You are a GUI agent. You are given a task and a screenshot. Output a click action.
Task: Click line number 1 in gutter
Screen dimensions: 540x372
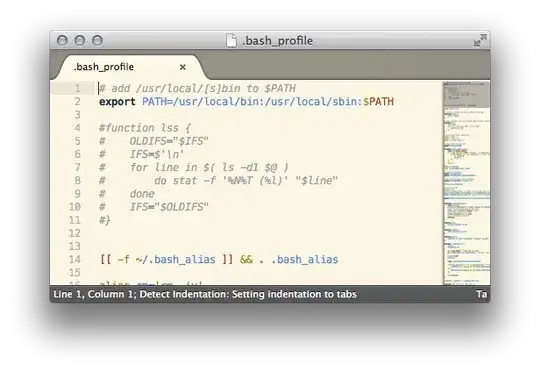pyautogui.click(x=78, y=89)
